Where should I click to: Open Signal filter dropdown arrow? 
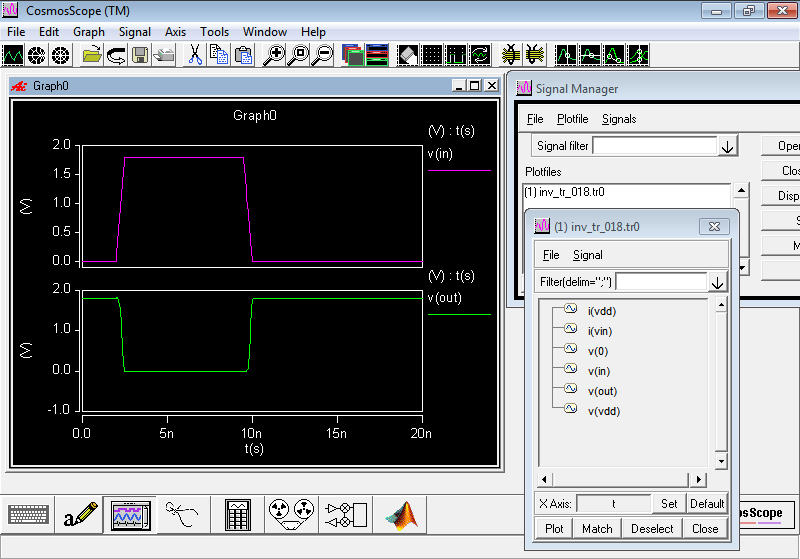pyautogui.click(x=728, y=147)
